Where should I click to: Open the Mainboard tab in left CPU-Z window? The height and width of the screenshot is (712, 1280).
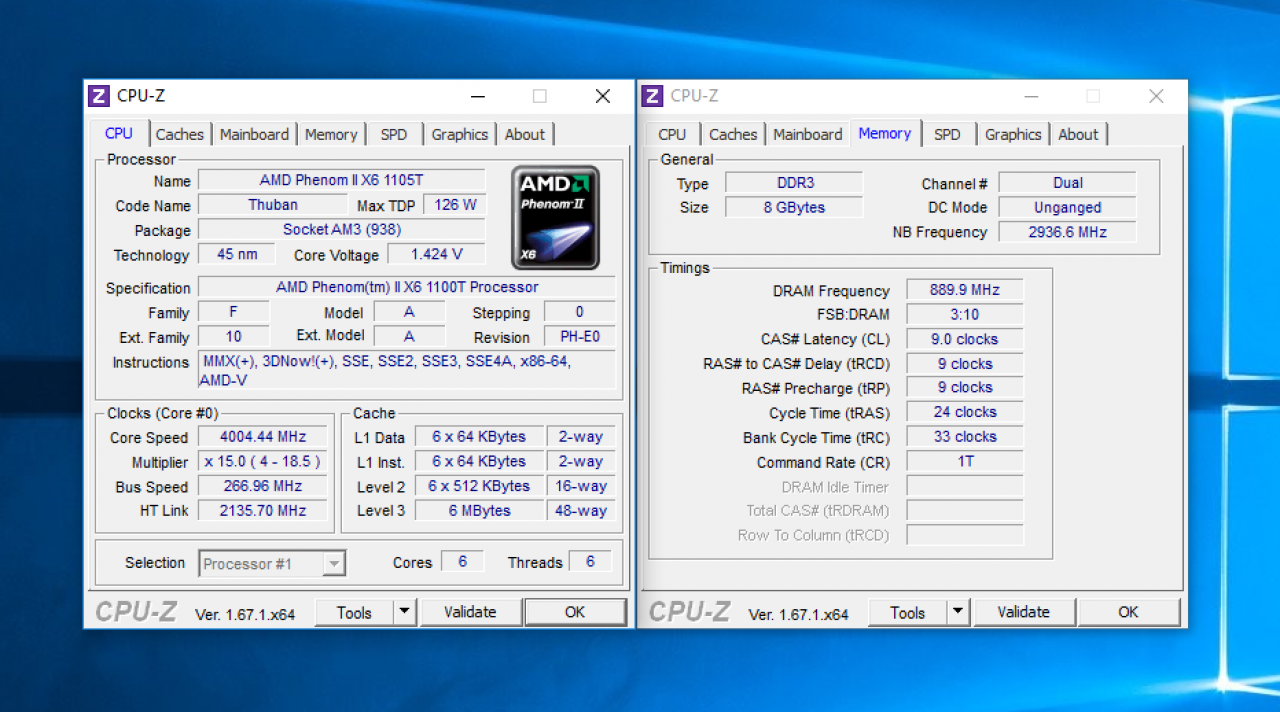click(x=254, y=134)
